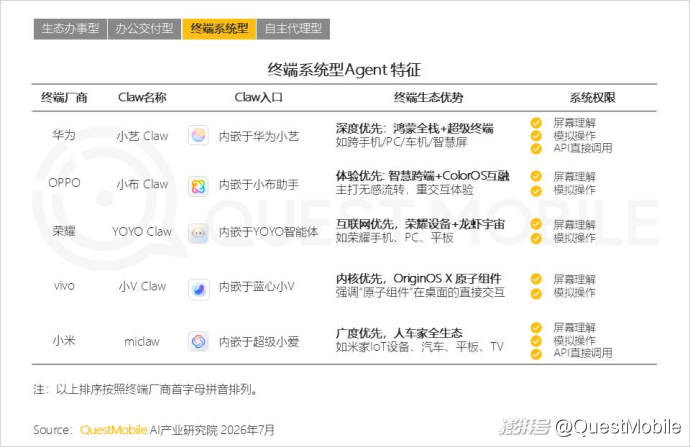Click the 体验优先 ColorOS互融 advantage text
This screenshot has width=690, height=447.
point(422,176)
